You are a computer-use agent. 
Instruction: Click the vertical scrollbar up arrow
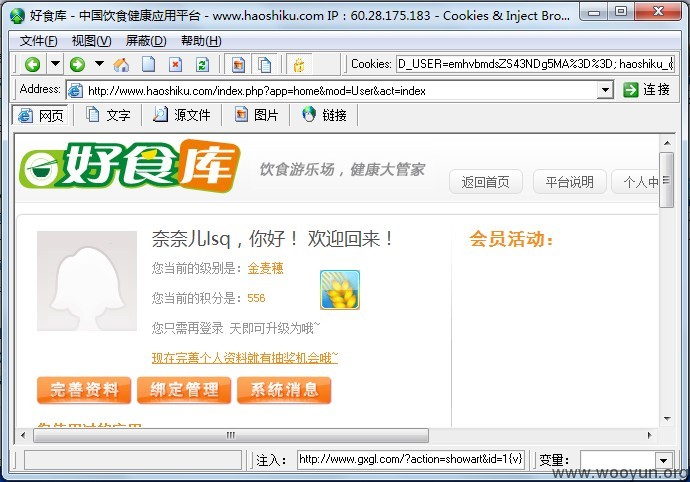pos(667,143)
